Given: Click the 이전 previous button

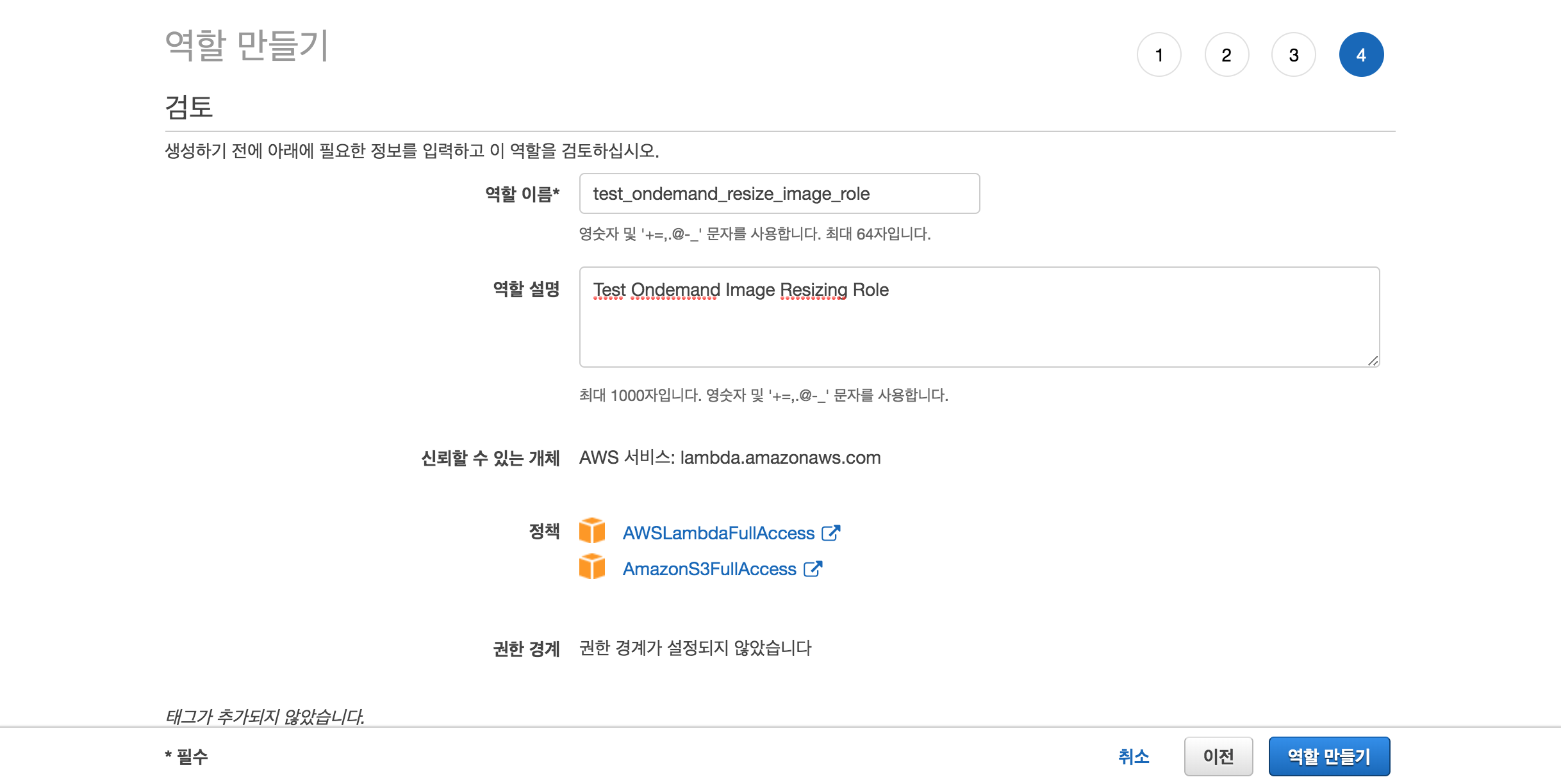Looking at the screenshot, I should (1218, 756).
